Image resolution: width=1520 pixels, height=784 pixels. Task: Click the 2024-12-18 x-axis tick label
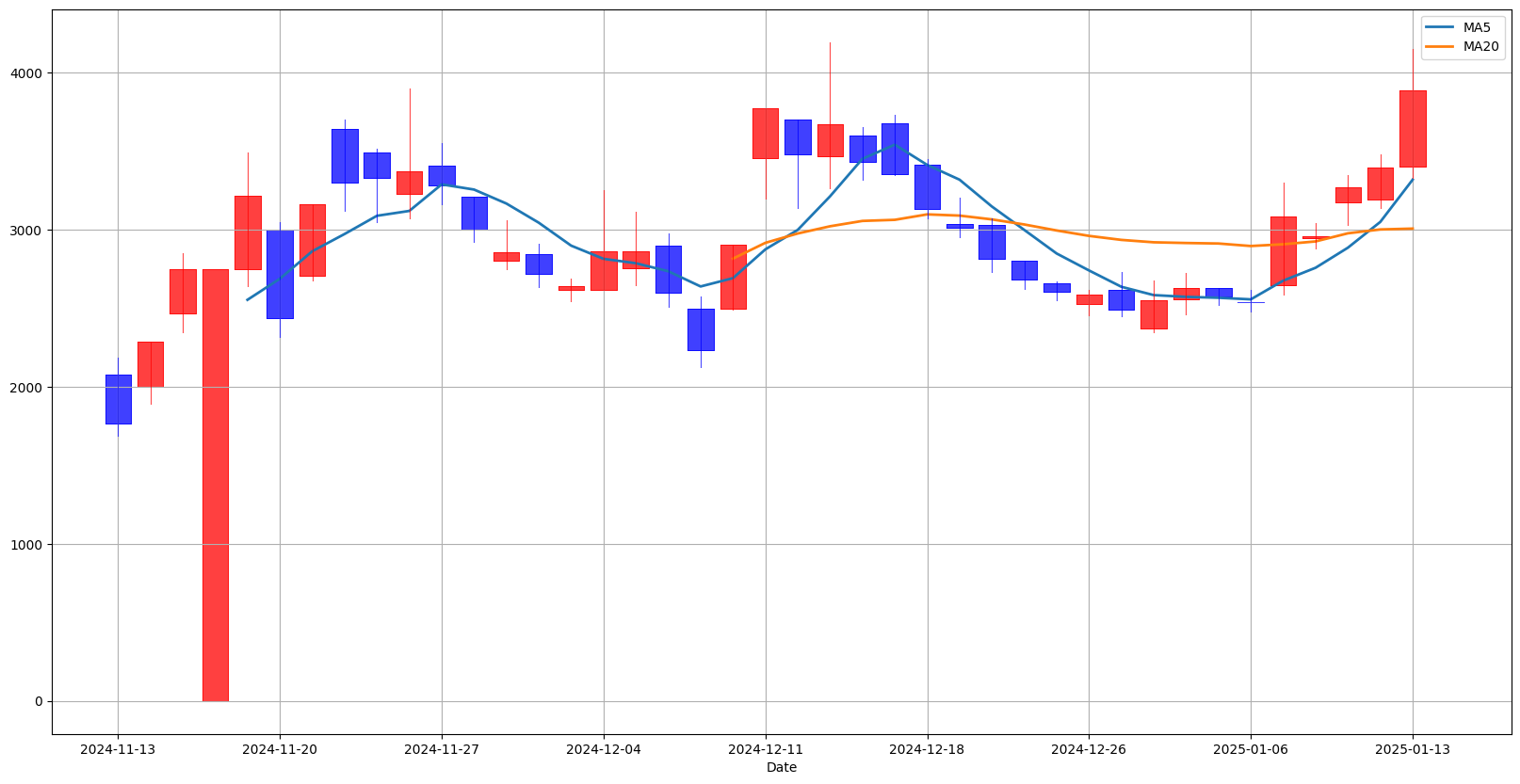click(x=928, y=749)
